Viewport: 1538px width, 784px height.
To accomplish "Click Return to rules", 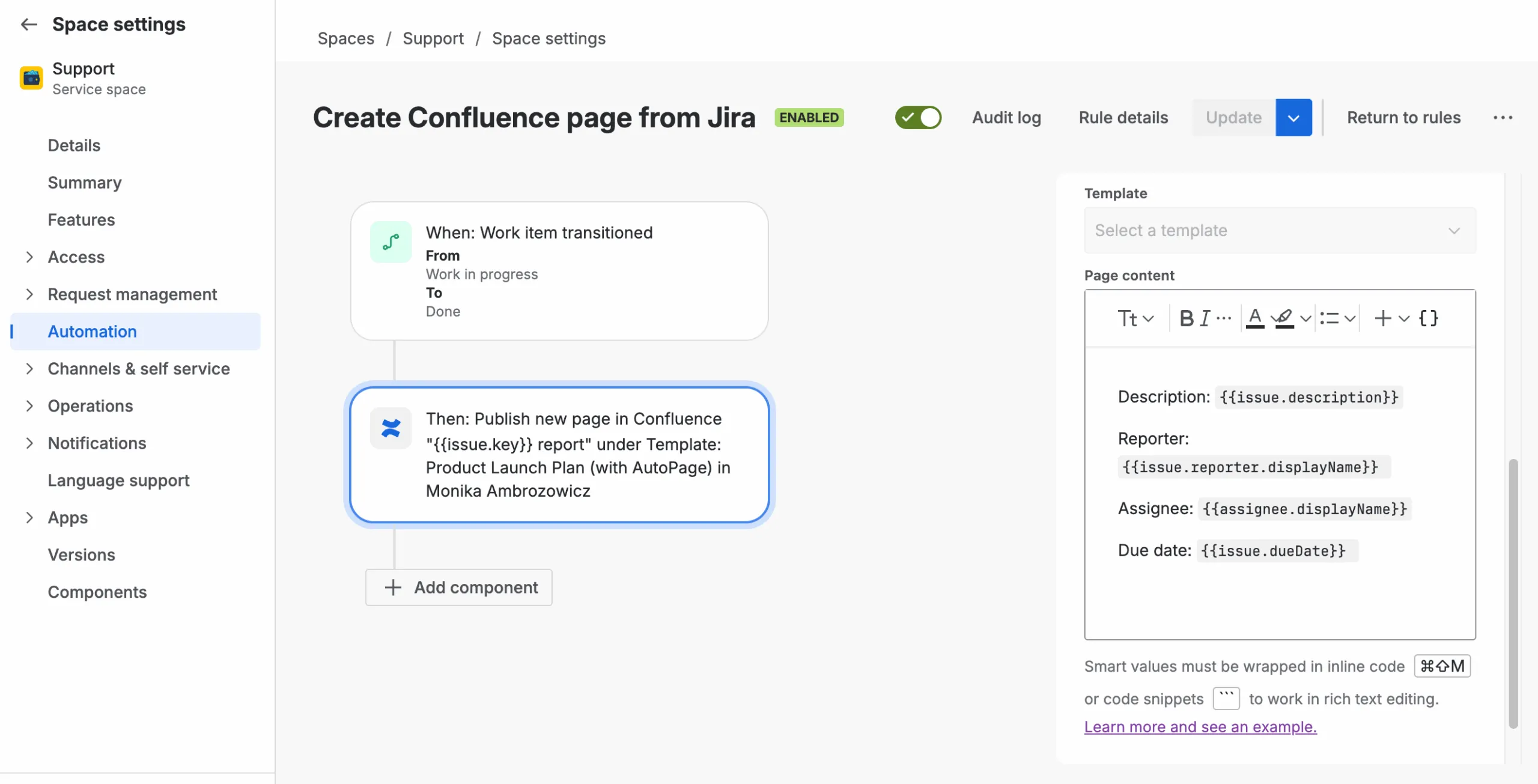I will [x=1403, y=117].
